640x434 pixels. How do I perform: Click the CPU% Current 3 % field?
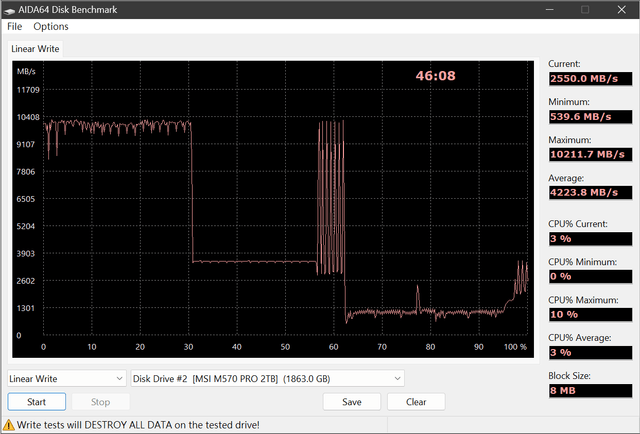pyautogui.click(x=590, y=238)
